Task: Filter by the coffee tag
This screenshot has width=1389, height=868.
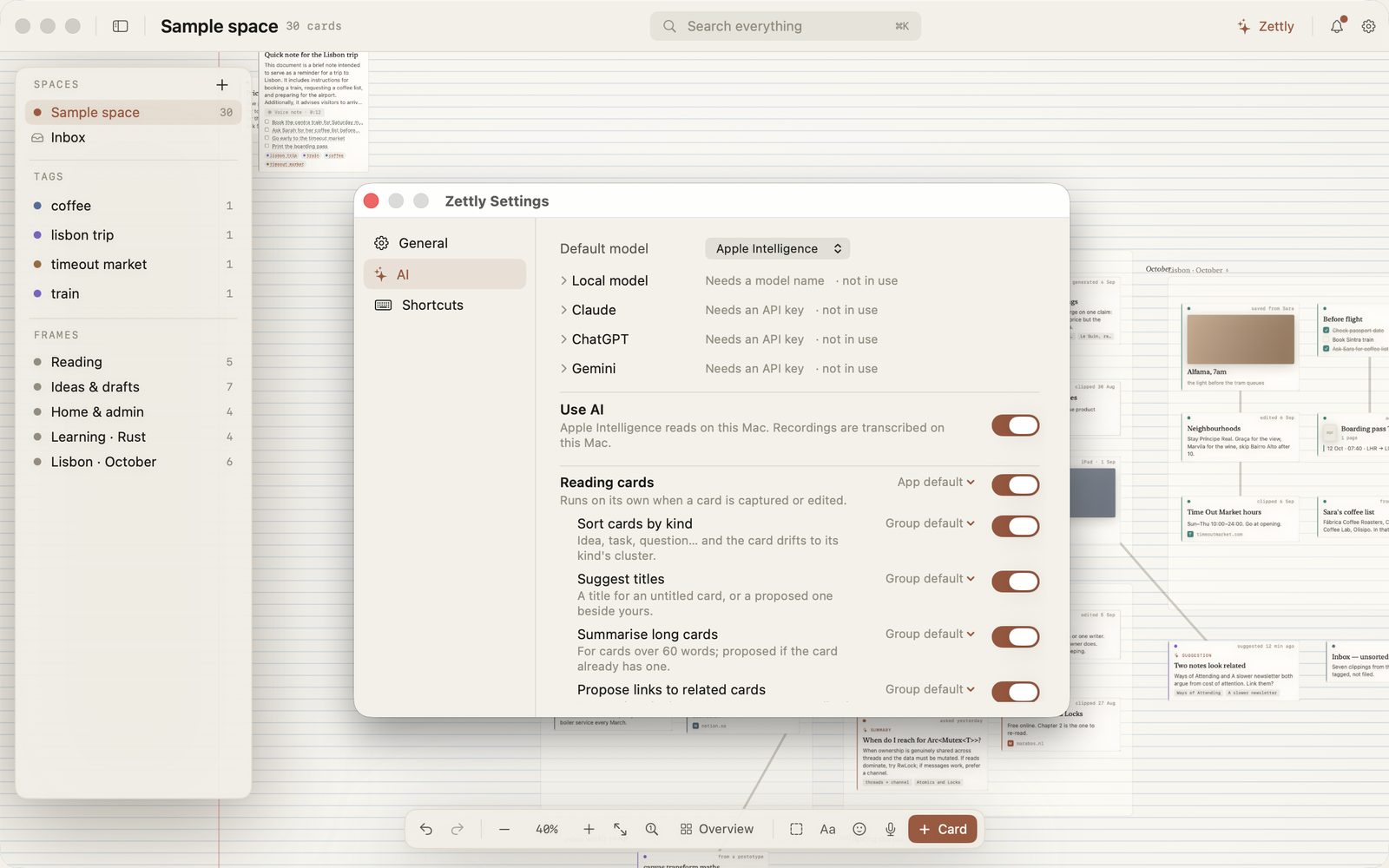Action: coord(133,206)
